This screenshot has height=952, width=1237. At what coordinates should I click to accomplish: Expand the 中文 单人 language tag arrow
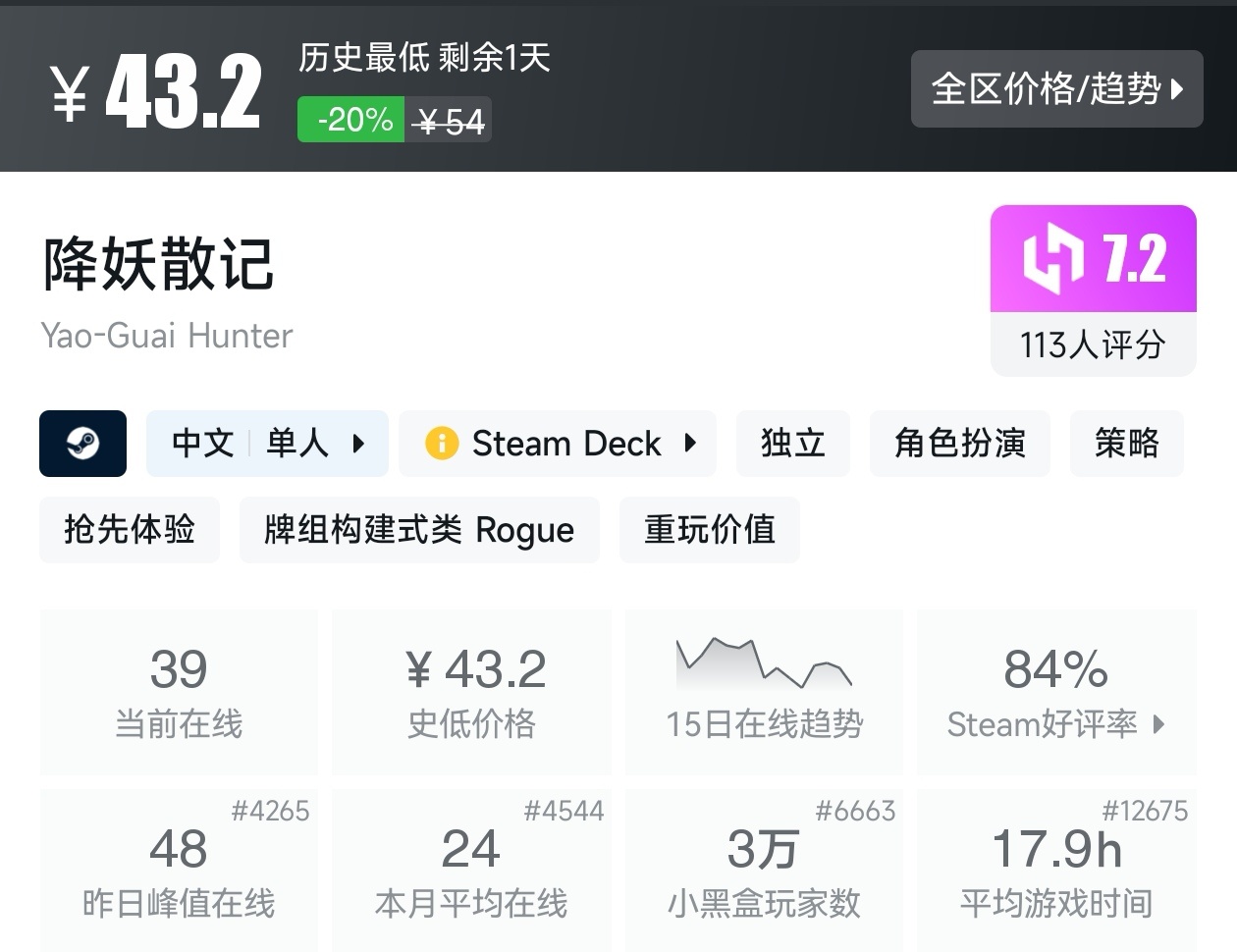pos(359,444)
